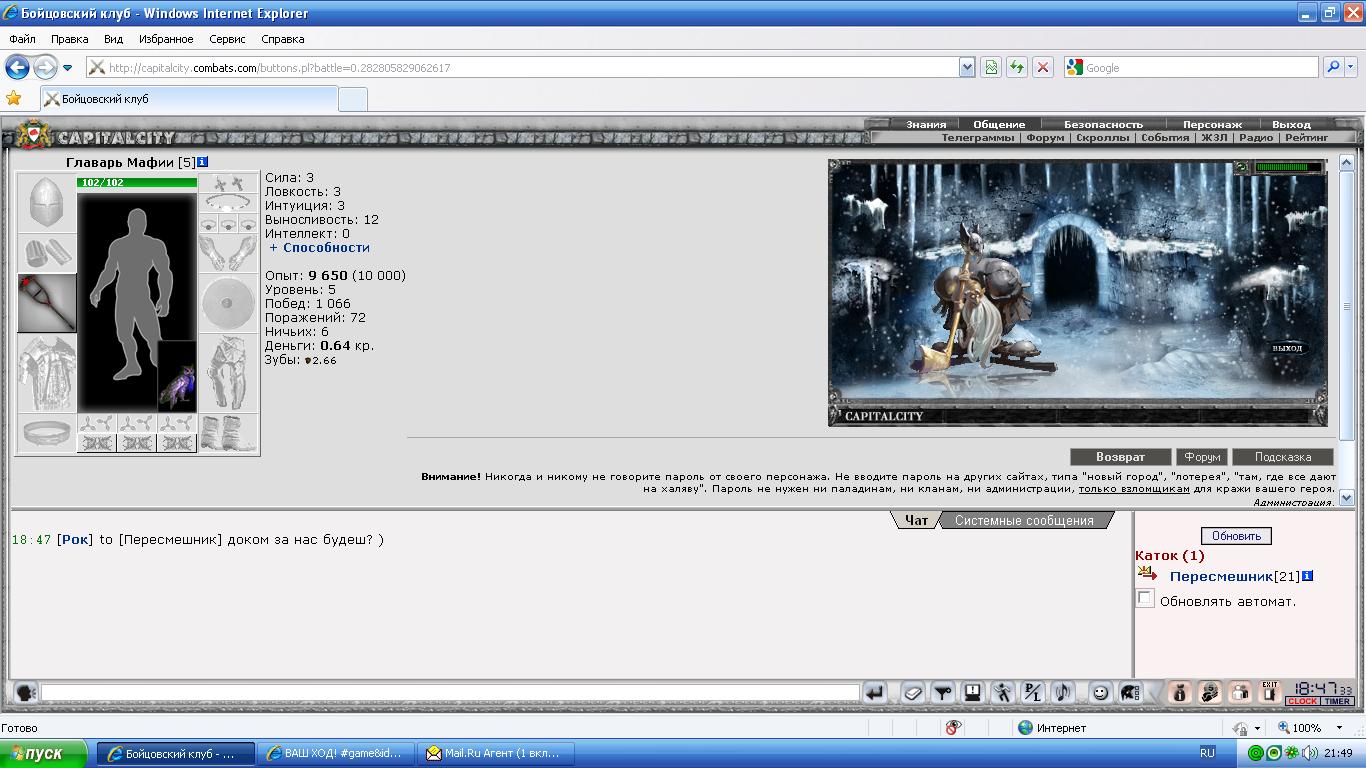The height and width of the screenshot is (768, 1366).
Task: Open browser history dropdown near Back
Action: click(x=67, y=68)
